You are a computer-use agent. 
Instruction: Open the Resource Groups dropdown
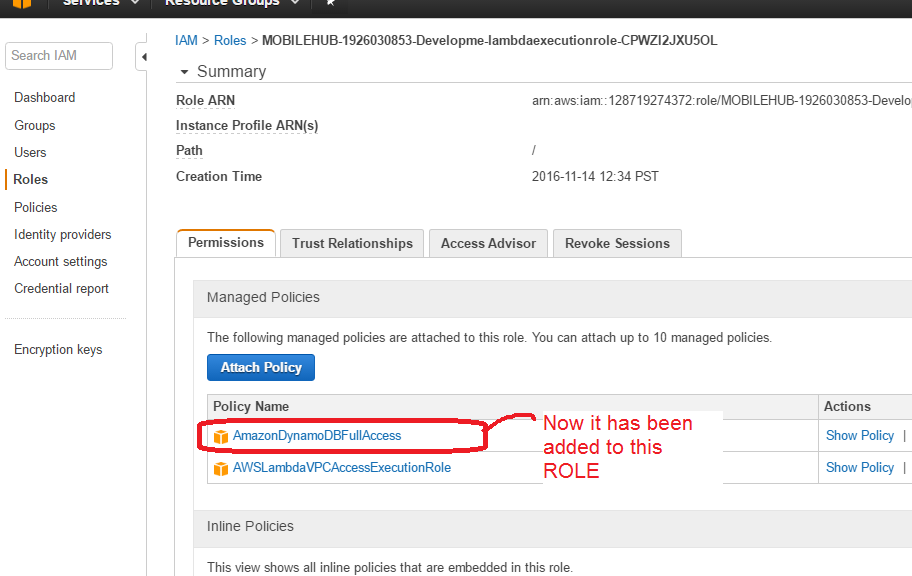[231, 4]
